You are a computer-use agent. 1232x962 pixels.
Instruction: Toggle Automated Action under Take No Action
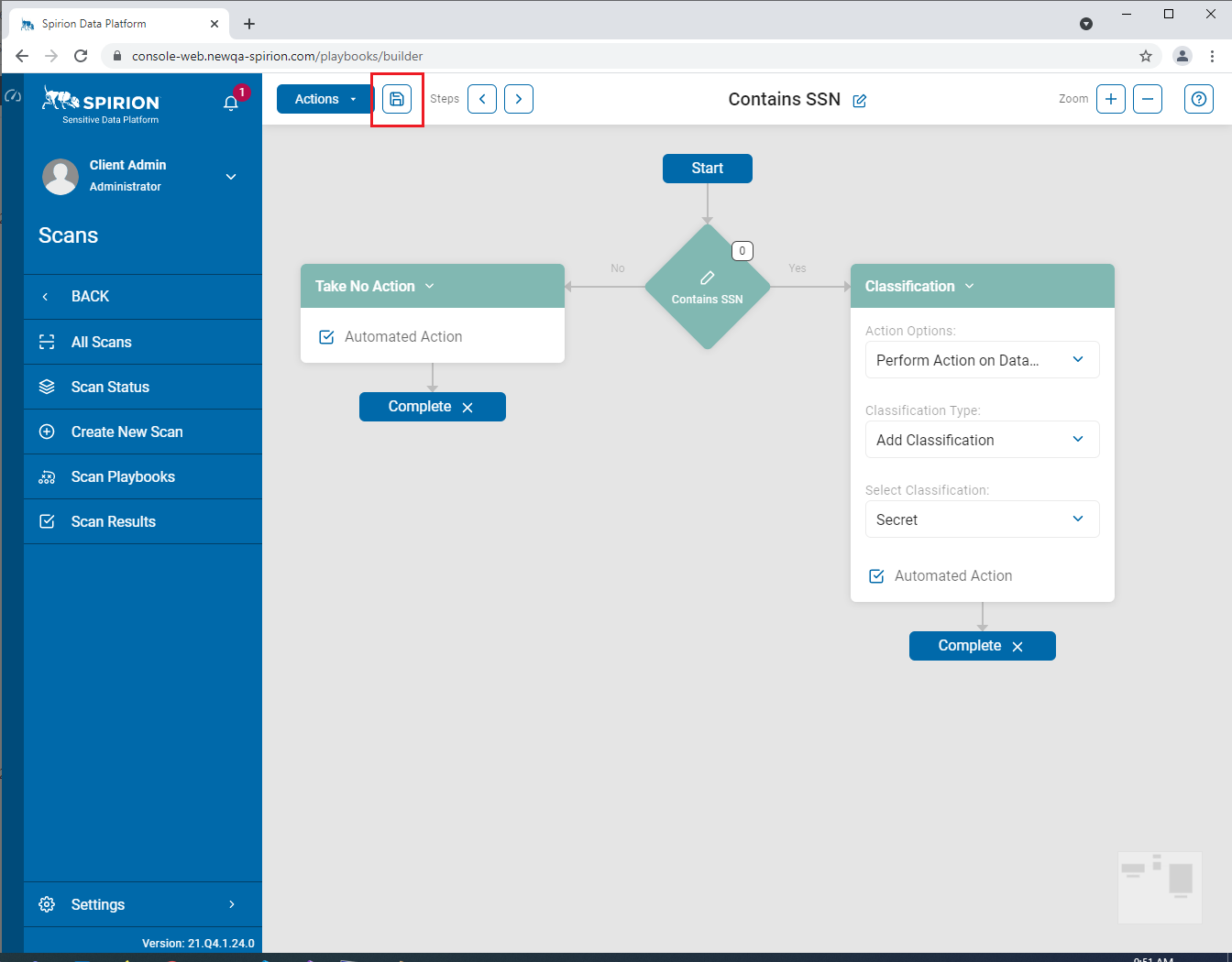click(x=326, y=337)
